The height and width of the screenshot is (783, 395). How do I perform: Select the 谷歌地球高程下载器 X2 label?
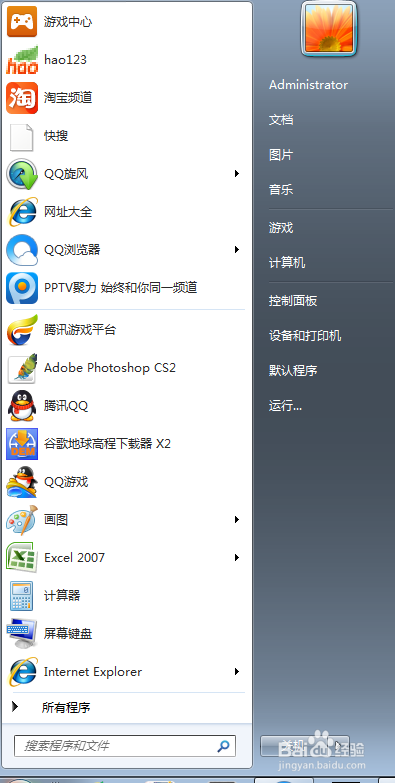coord(107,443)
